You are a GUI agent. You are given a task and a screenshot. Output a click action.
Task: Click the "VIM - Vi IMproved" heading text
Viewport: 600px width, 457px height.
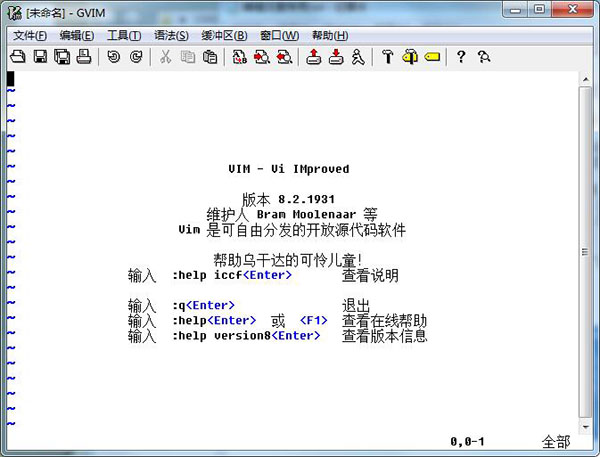(x=289, y=169)
